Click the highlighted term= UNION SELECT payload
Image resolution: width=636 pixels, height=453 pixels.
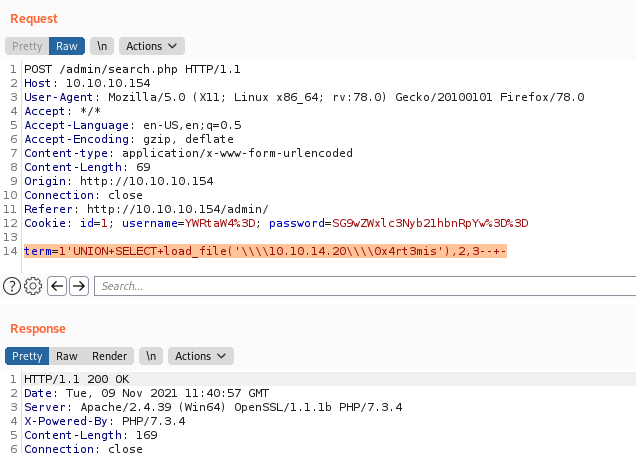coord(265,251)
